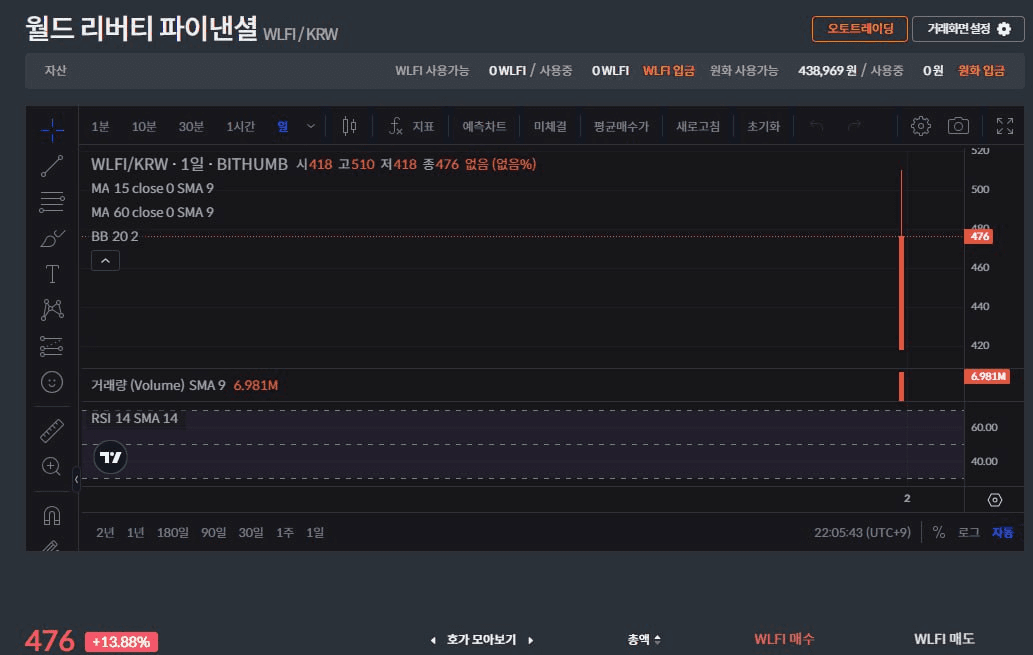Open 거래화면설정 trading screen settings
The width and height of the screenshot is (1033, 655).
pos(968,29)
